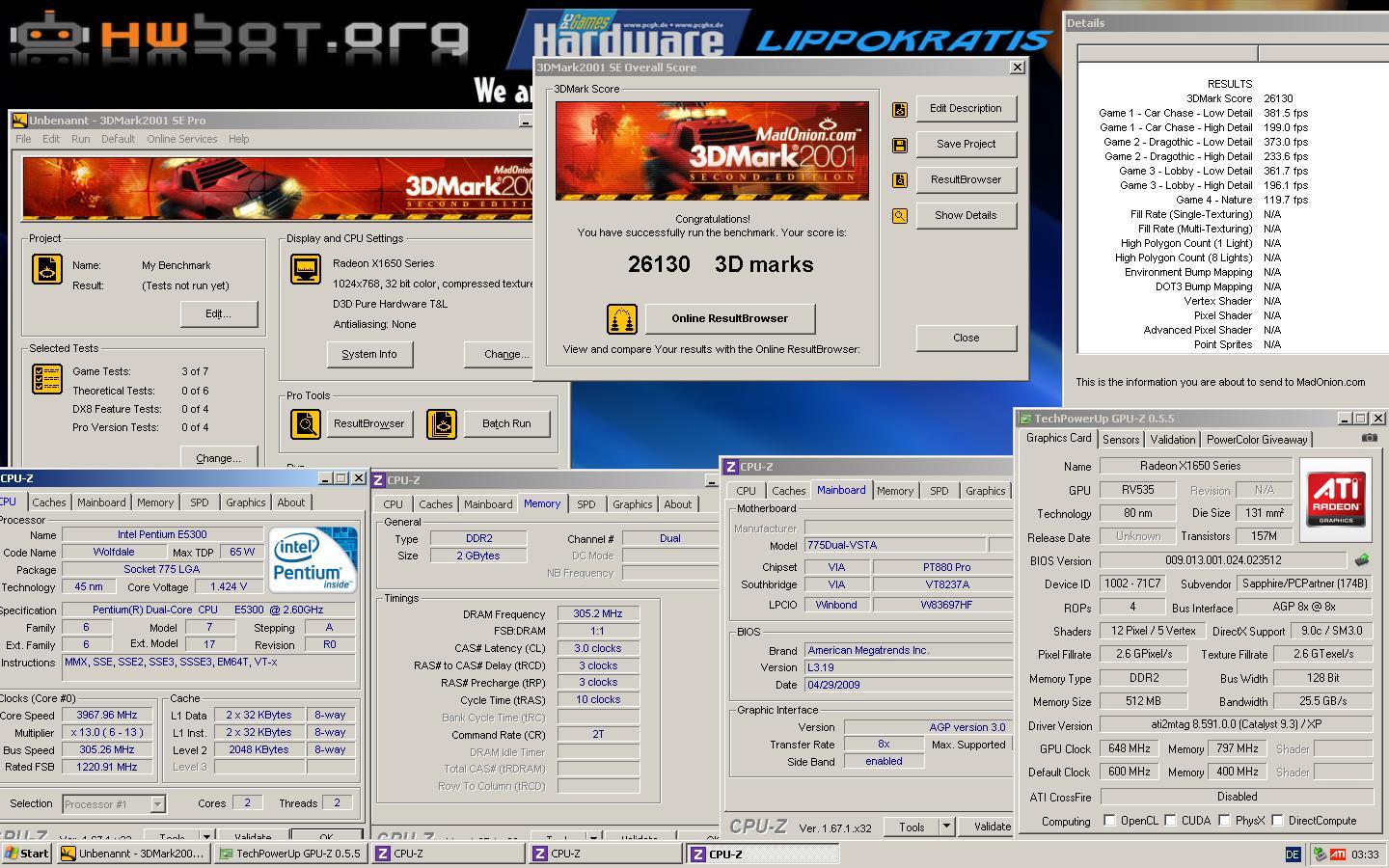Open the PowerColor Giveaway tab
Screen dimensions: 1389x868
1257,440
